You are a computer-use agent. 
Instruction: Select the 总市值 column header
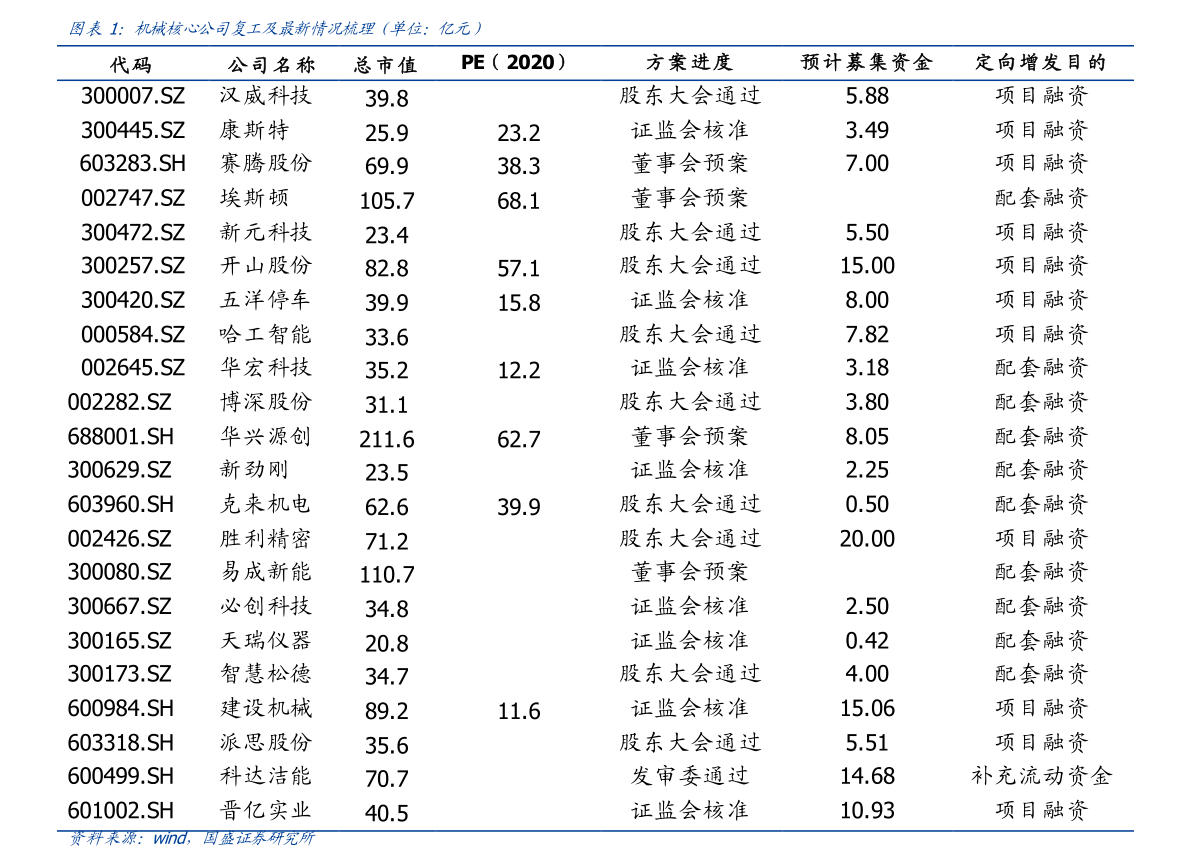[386, 65]
